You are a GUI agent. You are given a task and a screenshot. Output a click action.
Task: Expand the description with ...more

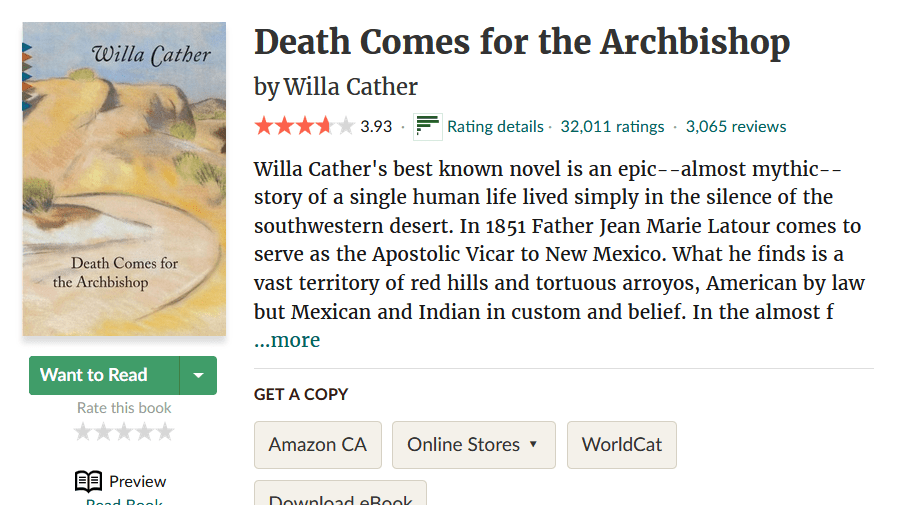pyautogui.click(x=287, y=340)
